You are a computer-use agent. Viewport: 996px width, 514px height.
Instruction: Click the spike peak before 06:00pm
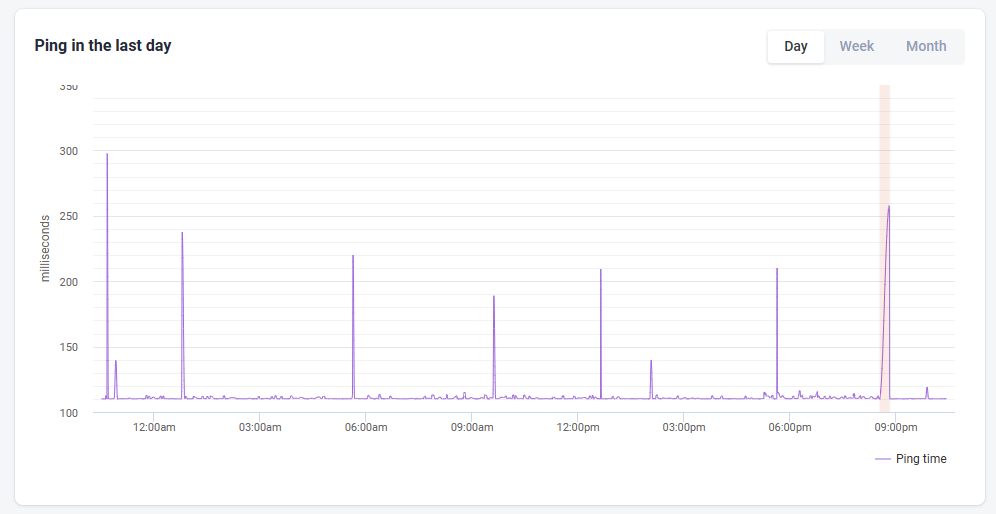click(776, 269)
